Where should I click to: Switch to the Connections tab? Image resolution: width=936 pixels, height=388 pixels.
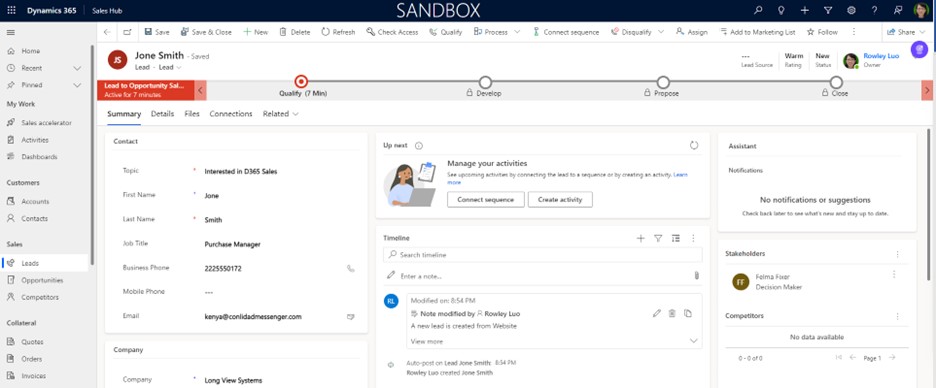[231, 114]
